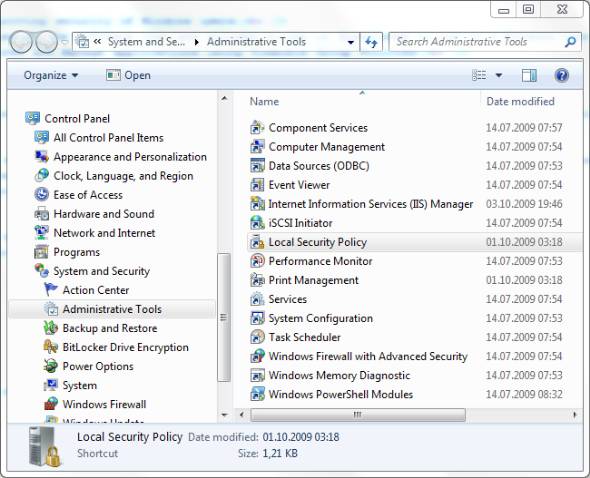590x478 pixels.
Task: Click the Control Panel icon in navigation tree
Action: click(x=32, y=118)
